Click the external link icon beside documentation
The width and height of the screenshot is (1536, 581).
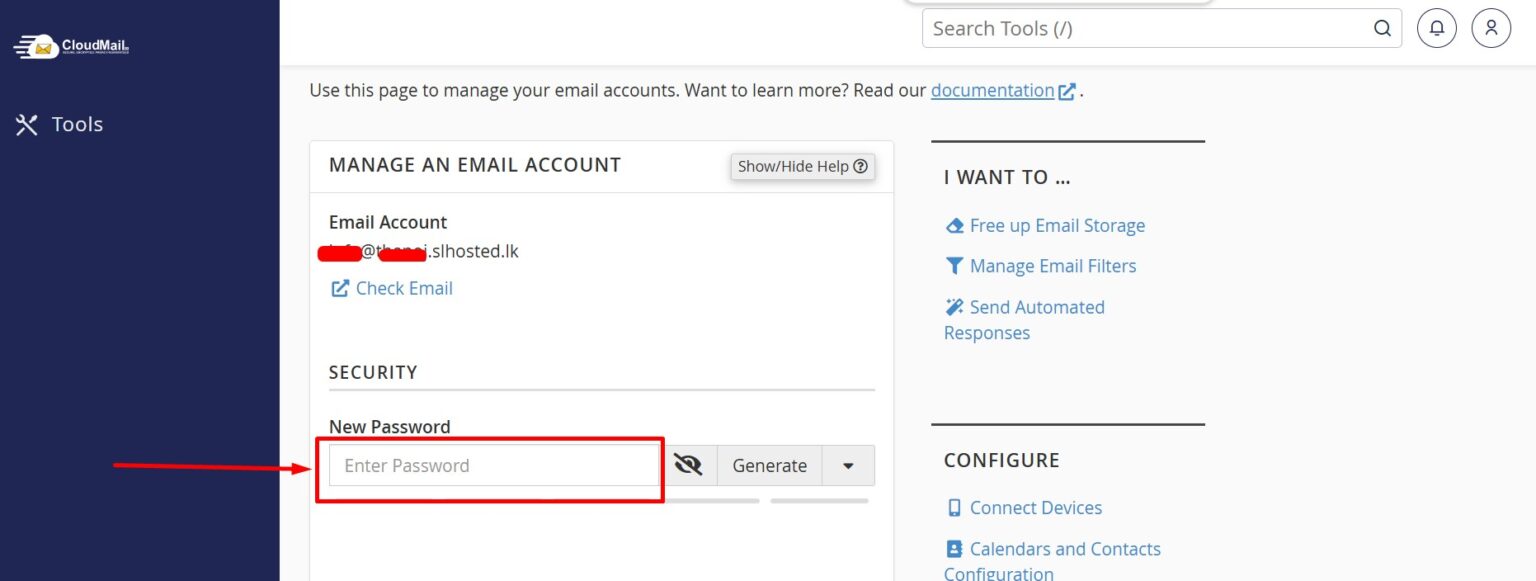point(1067,91)
